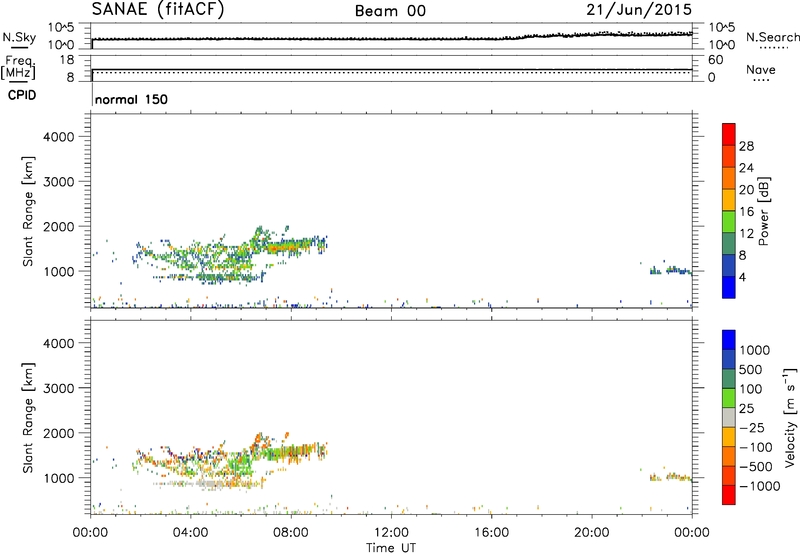Click the SANAE (fitACF) title text
800x554 pixels.
pyautogui.click(x=158, y=9)
